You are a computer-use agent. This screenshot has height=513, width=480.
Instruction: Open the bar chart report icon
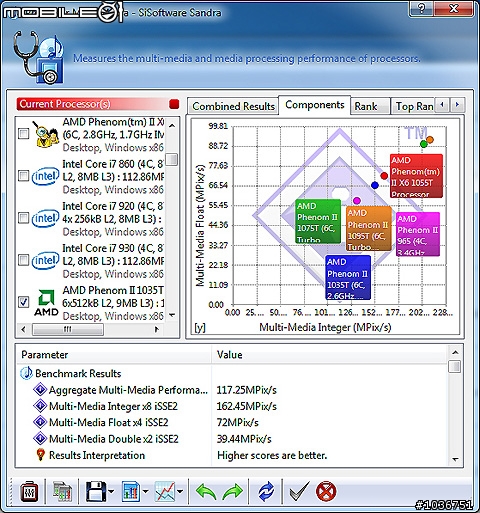point(131,491)
